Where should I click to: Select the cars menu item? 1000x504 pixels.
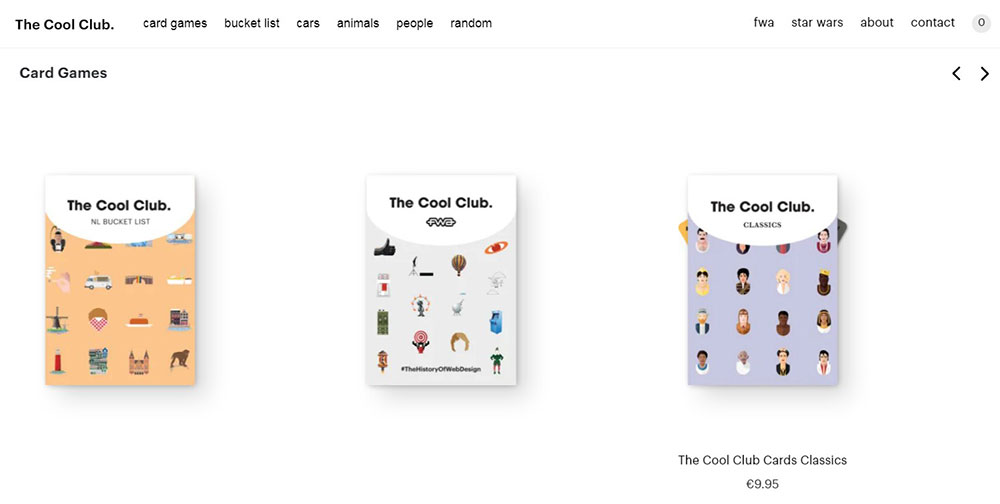308,23
